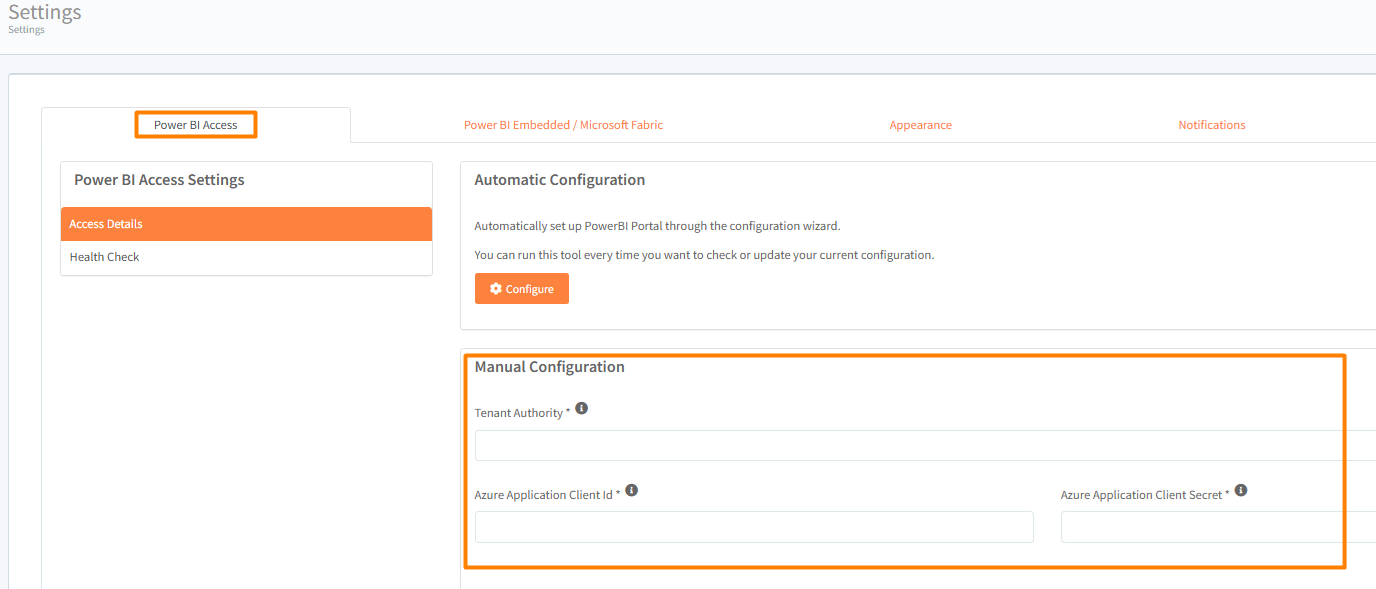Click the Automatic Configuration heading
1376x589 pixels.
click(x=559, y=180)
